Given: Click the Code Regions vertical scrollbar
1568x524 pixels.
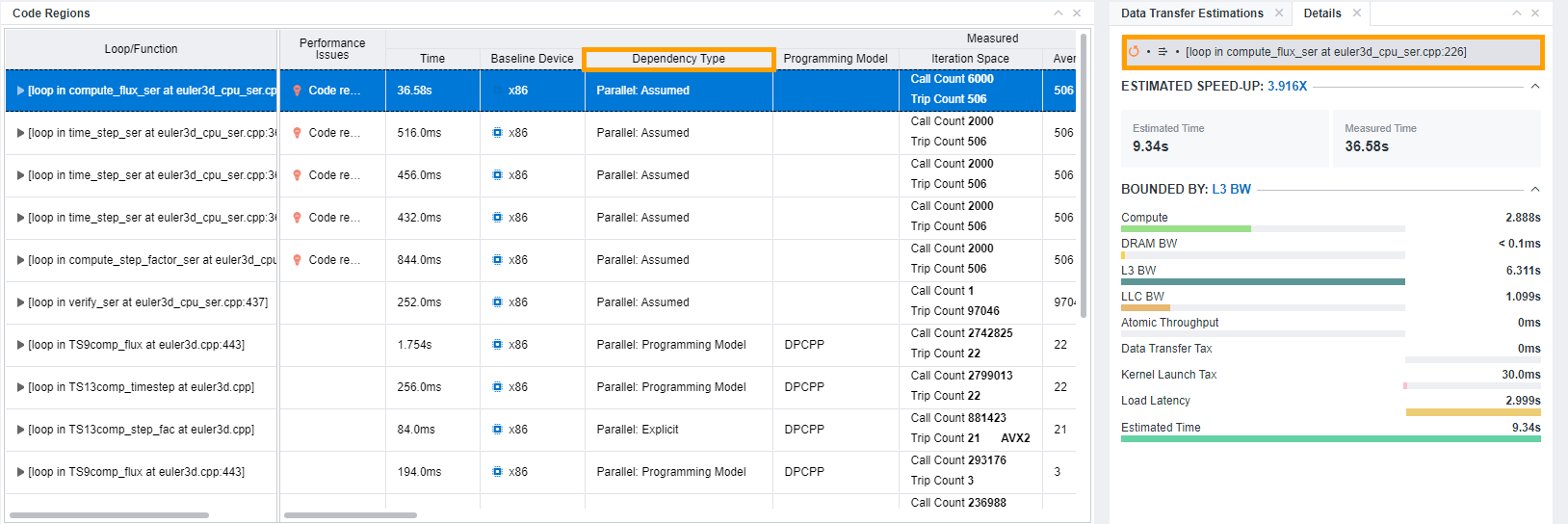Looking at the screenshot, I should pos(1084,173).
